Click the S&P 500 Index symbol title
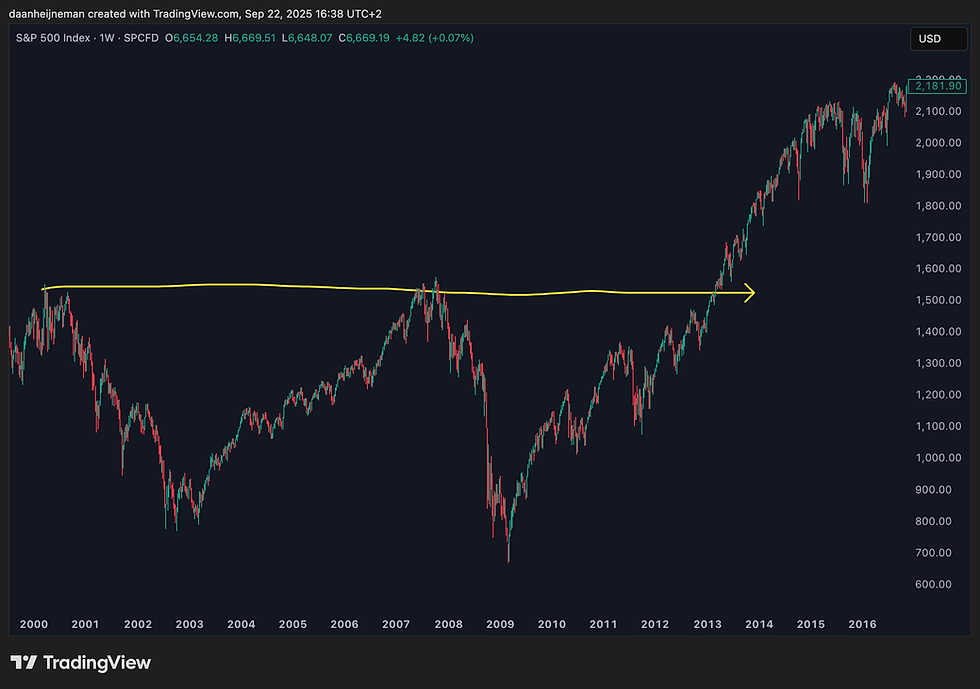 click(x=53, y=38)
